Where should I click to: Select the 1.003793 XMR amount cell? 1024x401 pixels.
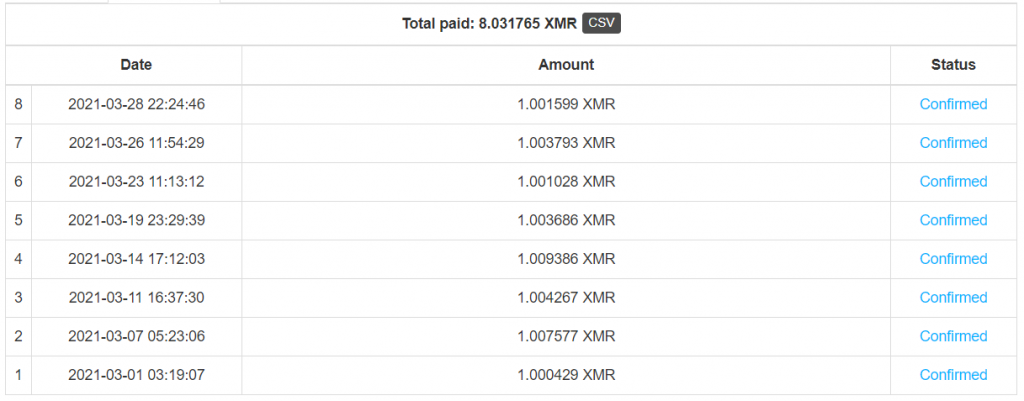(x=566, y=143)
